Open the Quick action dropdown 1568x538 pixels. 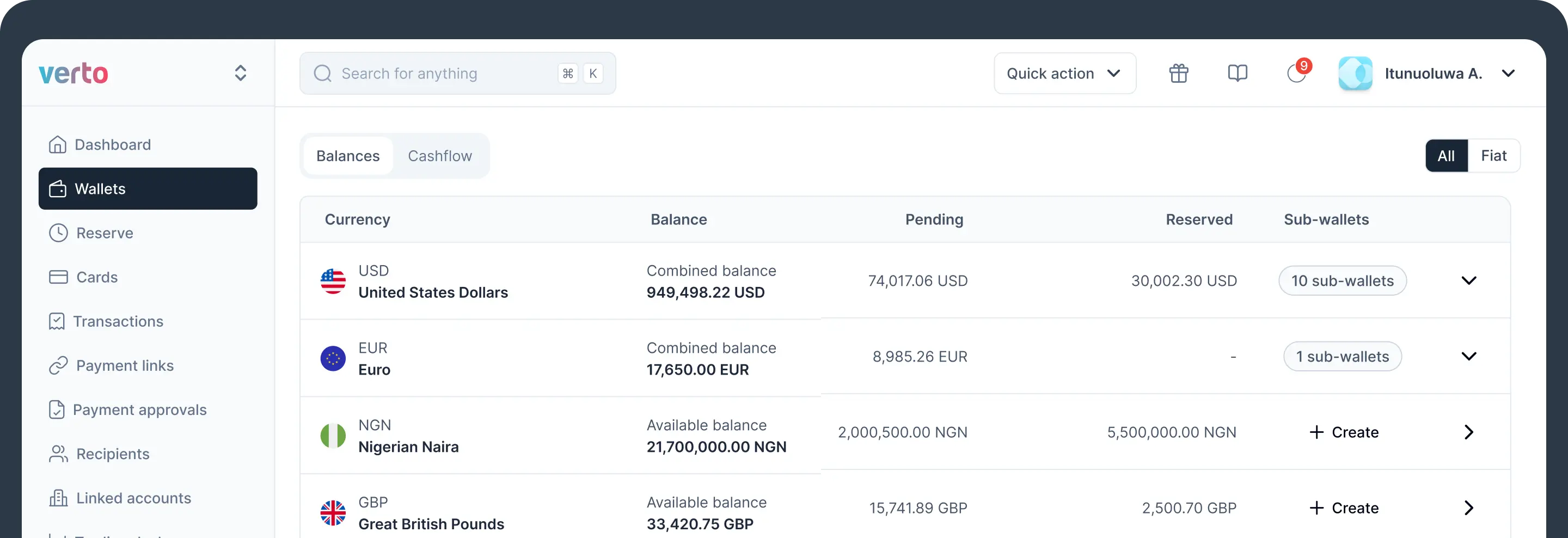pos(1064,73)
